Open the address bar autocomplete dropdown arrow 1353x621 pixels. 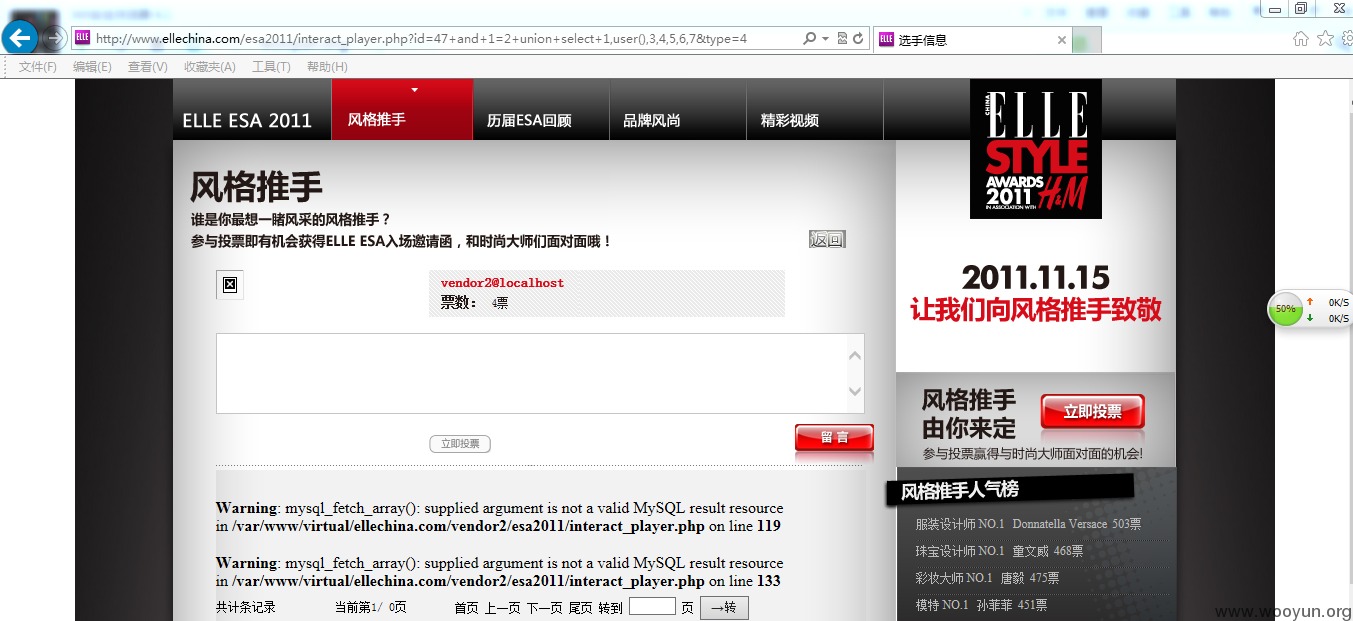[x=825, y=39]
